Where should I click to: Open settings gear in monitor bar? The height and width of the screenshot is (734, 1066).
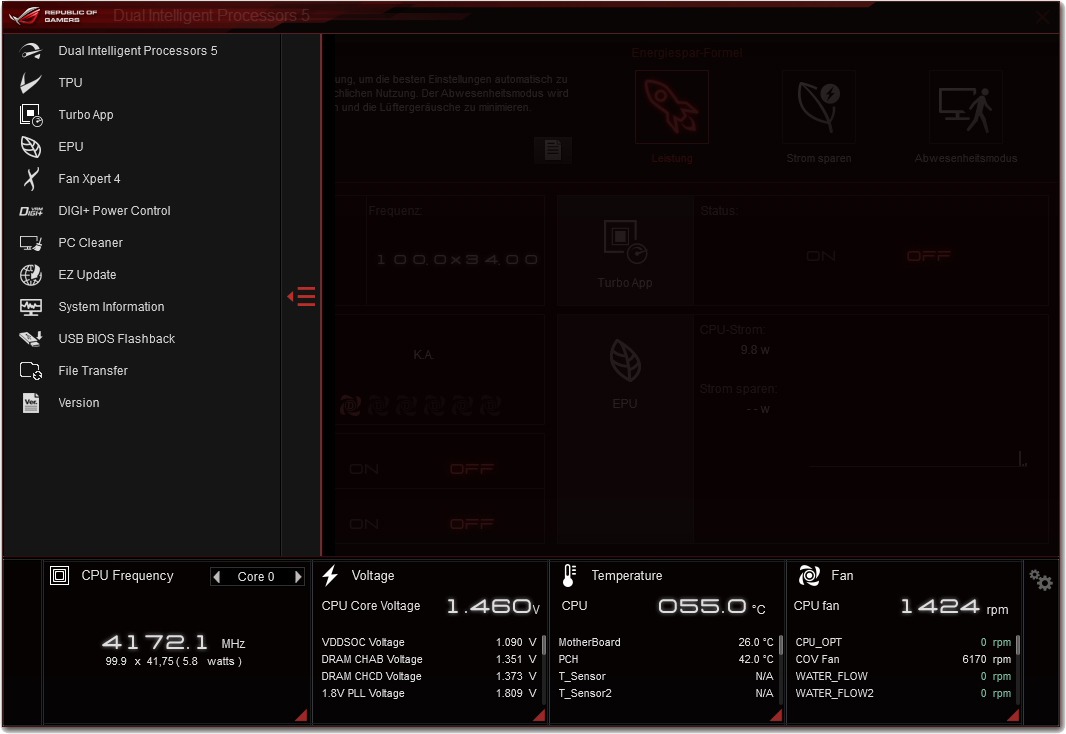click(1041, 580)
